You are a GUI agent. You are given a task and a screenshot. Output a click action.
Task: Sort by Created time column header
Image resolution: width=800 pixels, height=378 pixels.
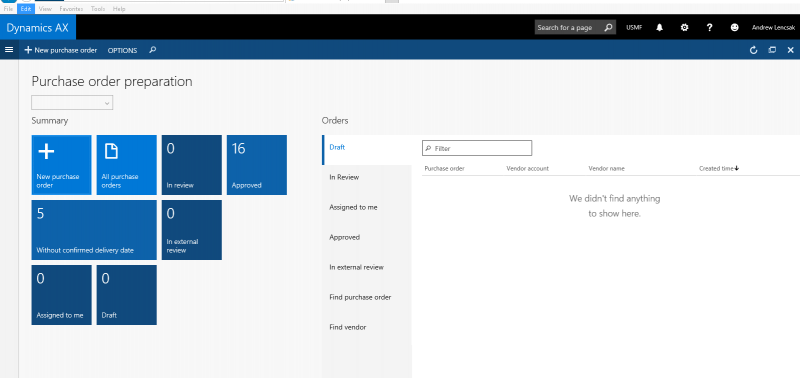[719, 168]
